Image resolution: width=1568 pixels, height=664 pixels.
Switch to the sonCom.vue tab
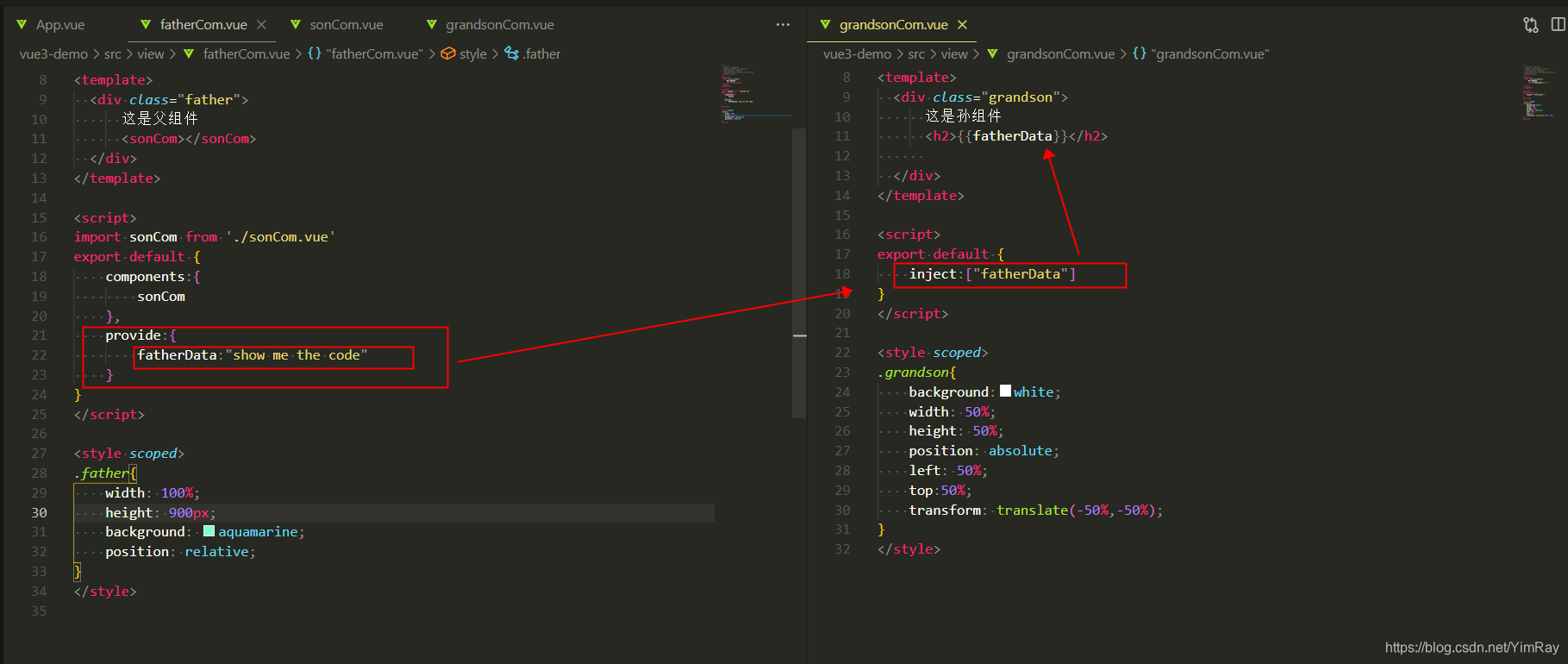(x=347, y=25)
